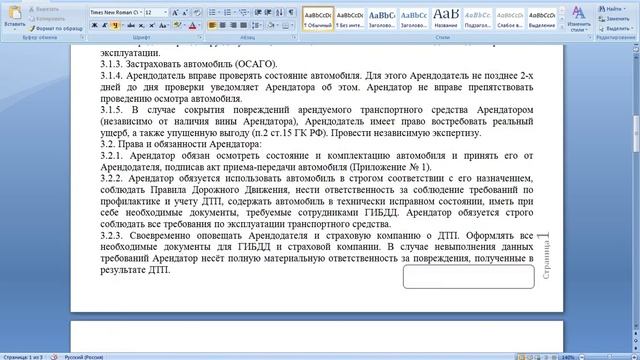Screen dimensions: 640x360
Task: Toggle bold Ж formatting
Action: coord(94,25)
